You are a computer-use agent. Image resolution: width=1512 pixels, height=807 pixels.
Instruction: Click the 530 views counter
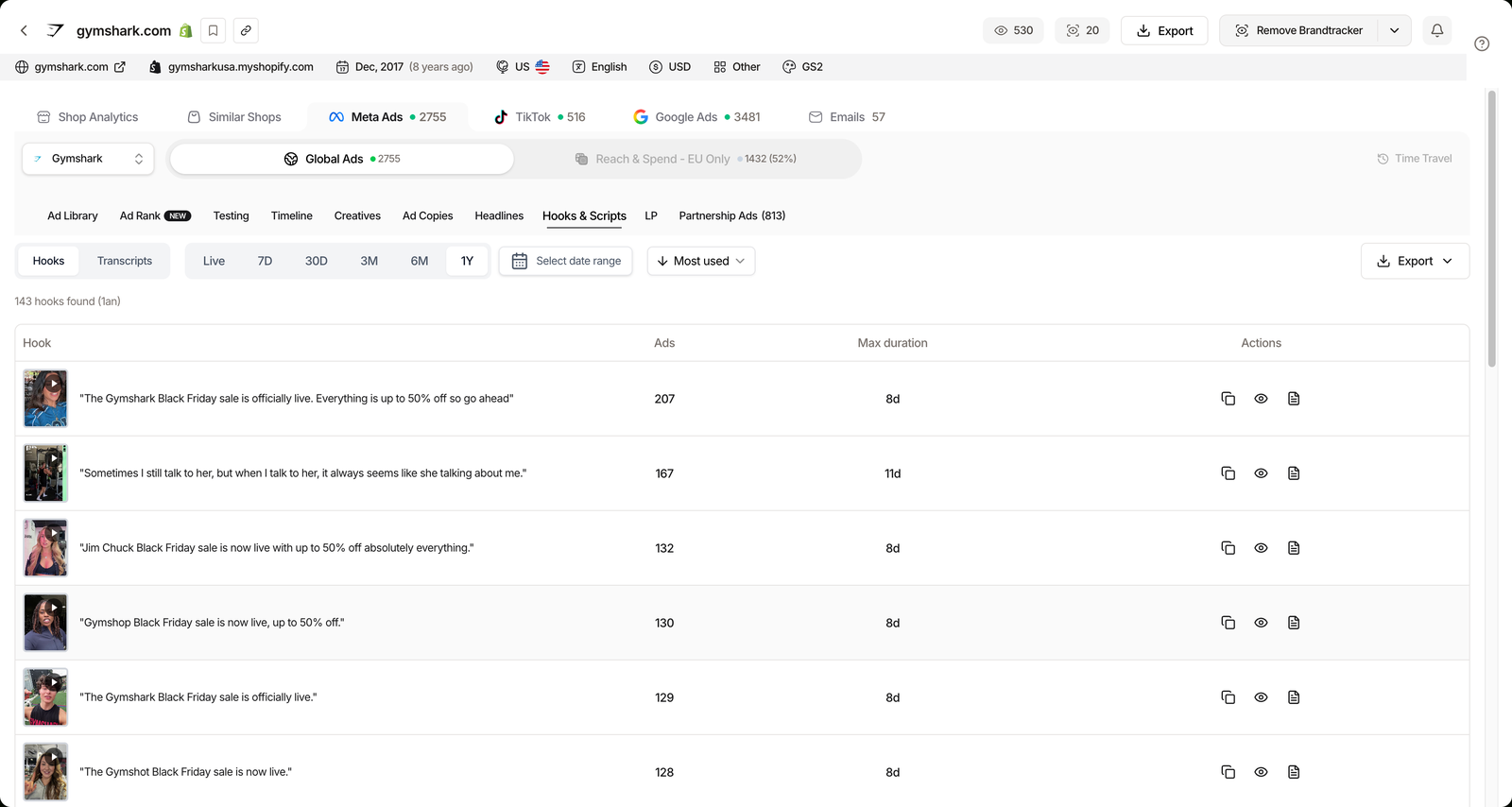point(1013,30)
